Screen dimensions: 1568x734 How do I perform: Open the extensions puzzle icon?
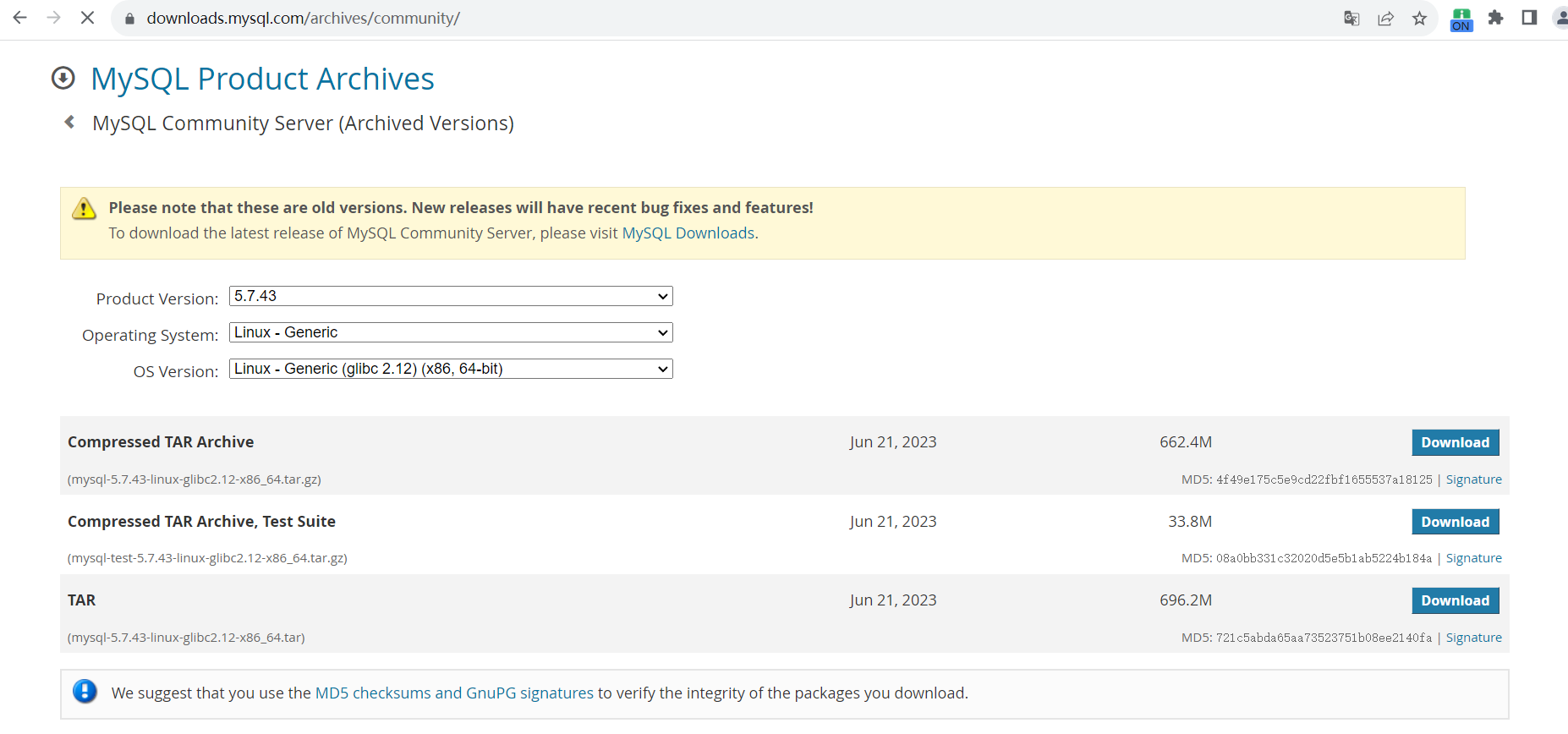point(1495,18)
